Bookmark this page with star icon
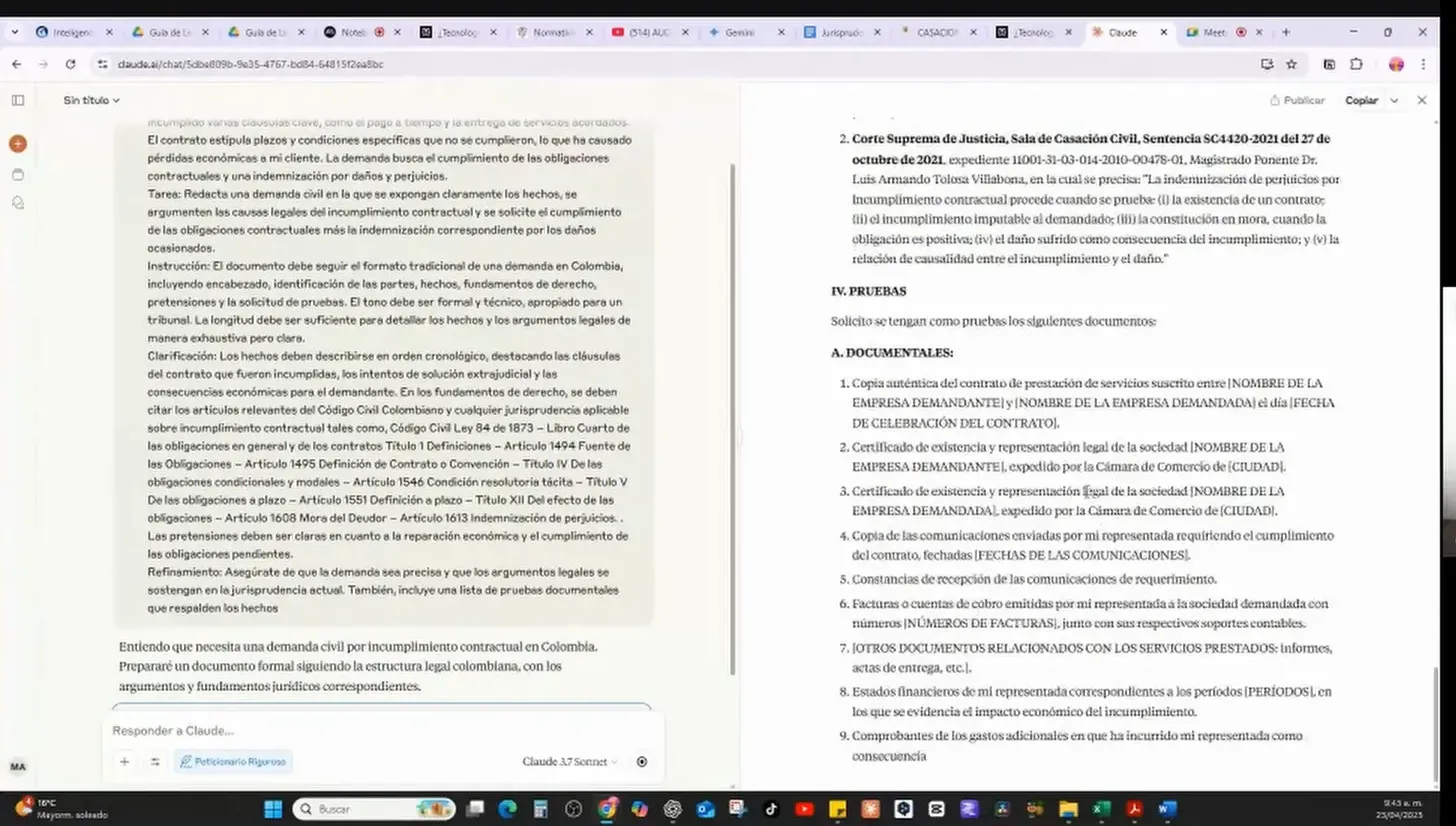Image resolution: width=1456 pixels, height=826 pixels. pyautogui.click(x=1291, y=64)
